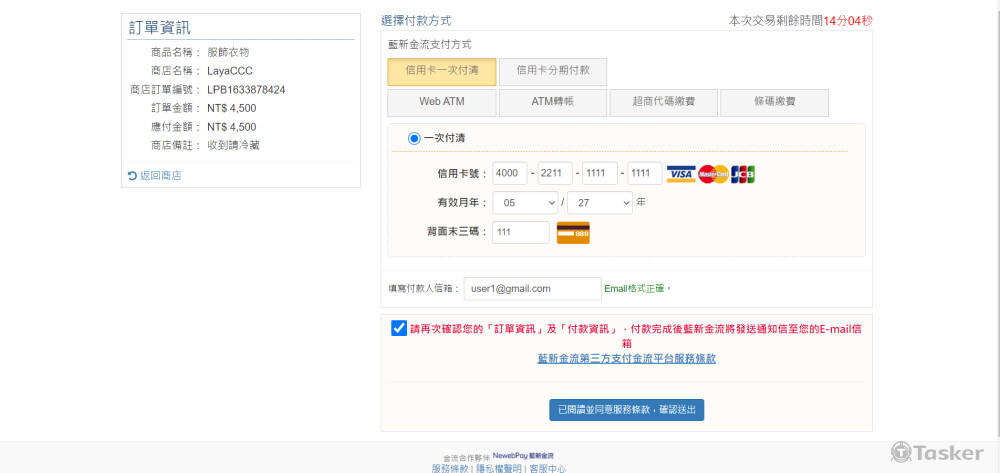
Task: Click the payer email input field
Action: (x=532, y=289)
